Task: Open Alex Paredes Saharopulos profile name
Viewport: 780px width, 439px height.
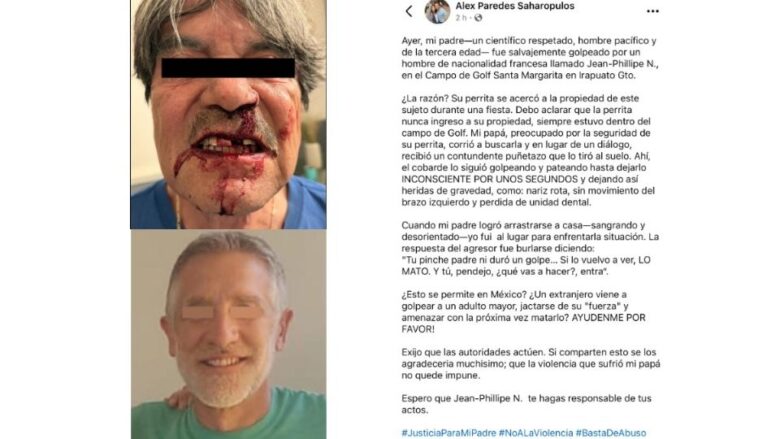Action: tap(515, 6)
